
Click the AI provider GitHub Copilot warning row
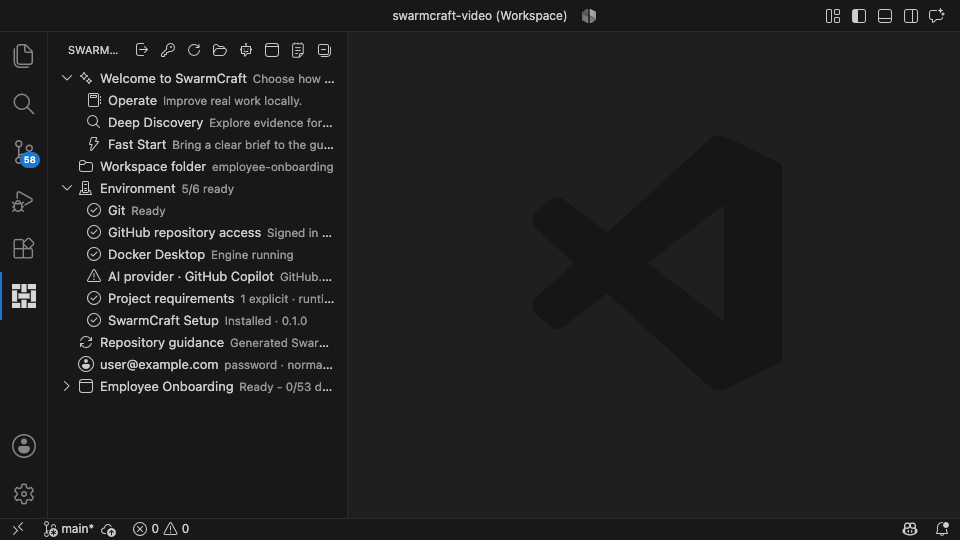pyautogui.click(x=197, y=277)
